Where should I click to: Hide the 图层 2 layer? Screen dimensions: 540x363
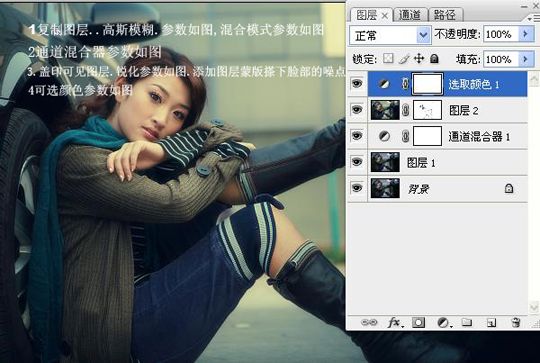357,110
